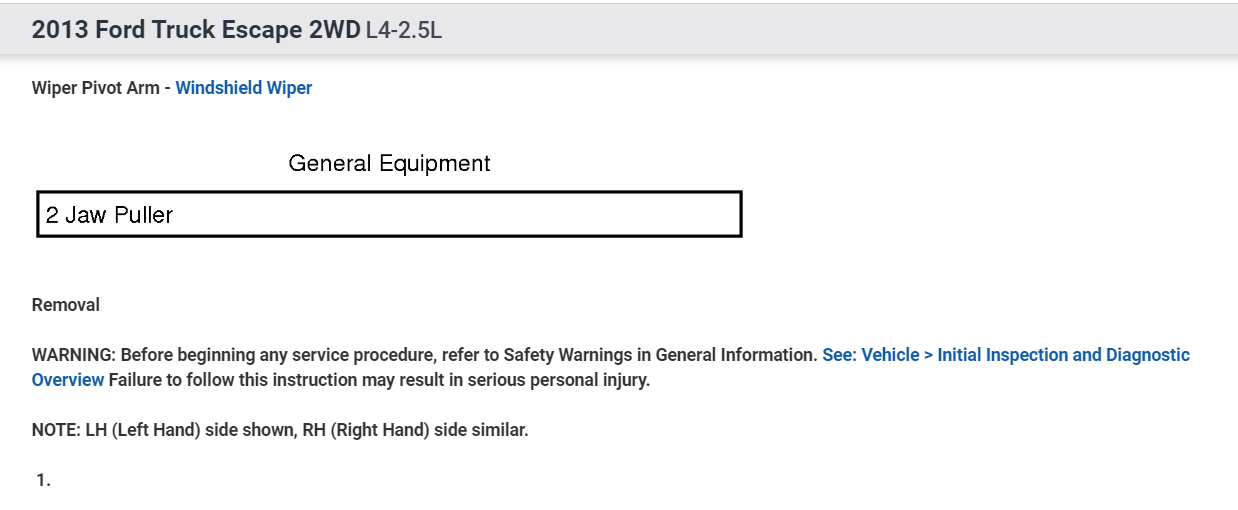Click the L4-2.5L engine label
The height and width of the screenshot is (510, 1238).
click(404, 31)
